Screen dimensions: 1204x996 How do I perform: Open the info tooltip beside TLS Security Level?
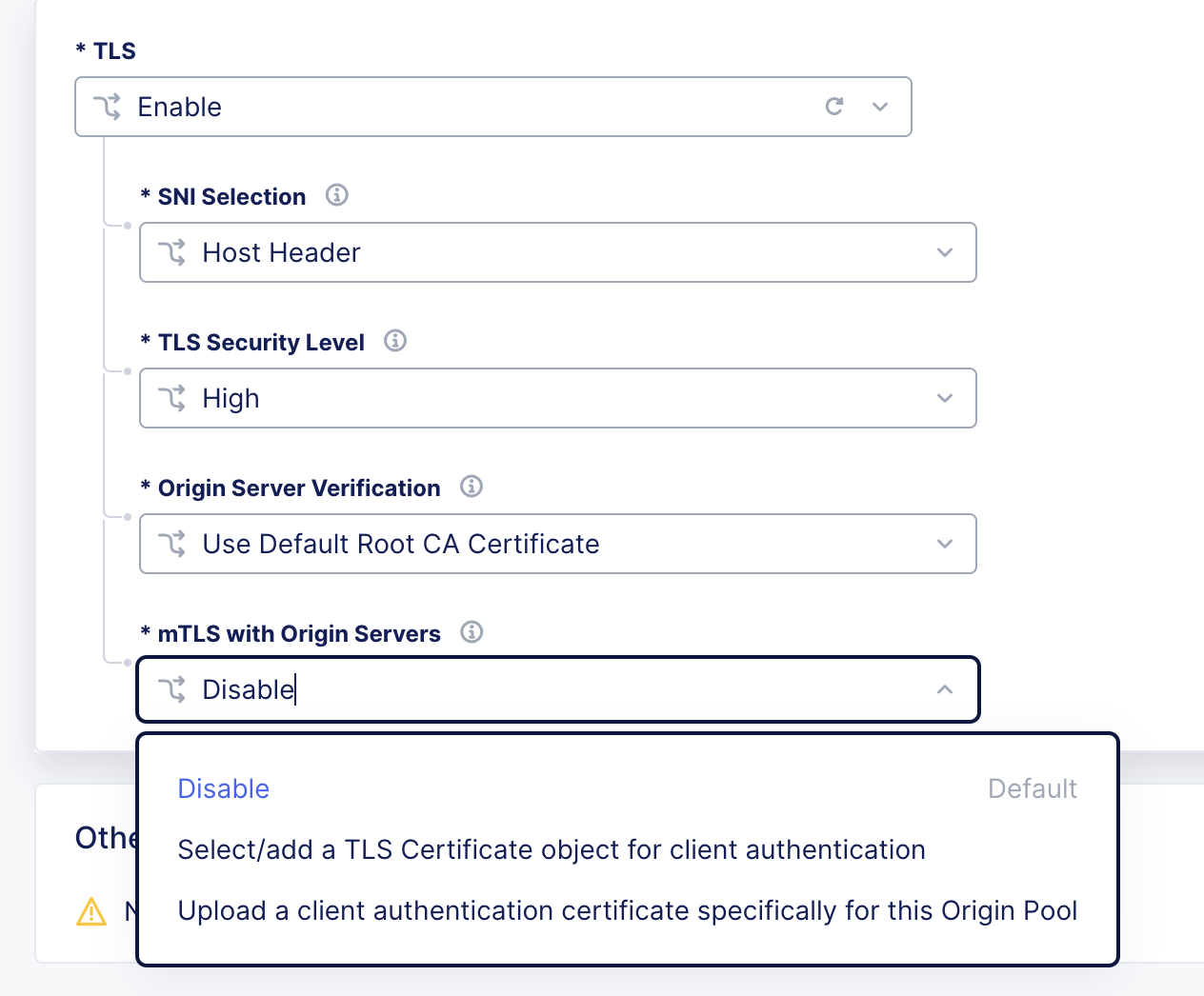(394, 341)
